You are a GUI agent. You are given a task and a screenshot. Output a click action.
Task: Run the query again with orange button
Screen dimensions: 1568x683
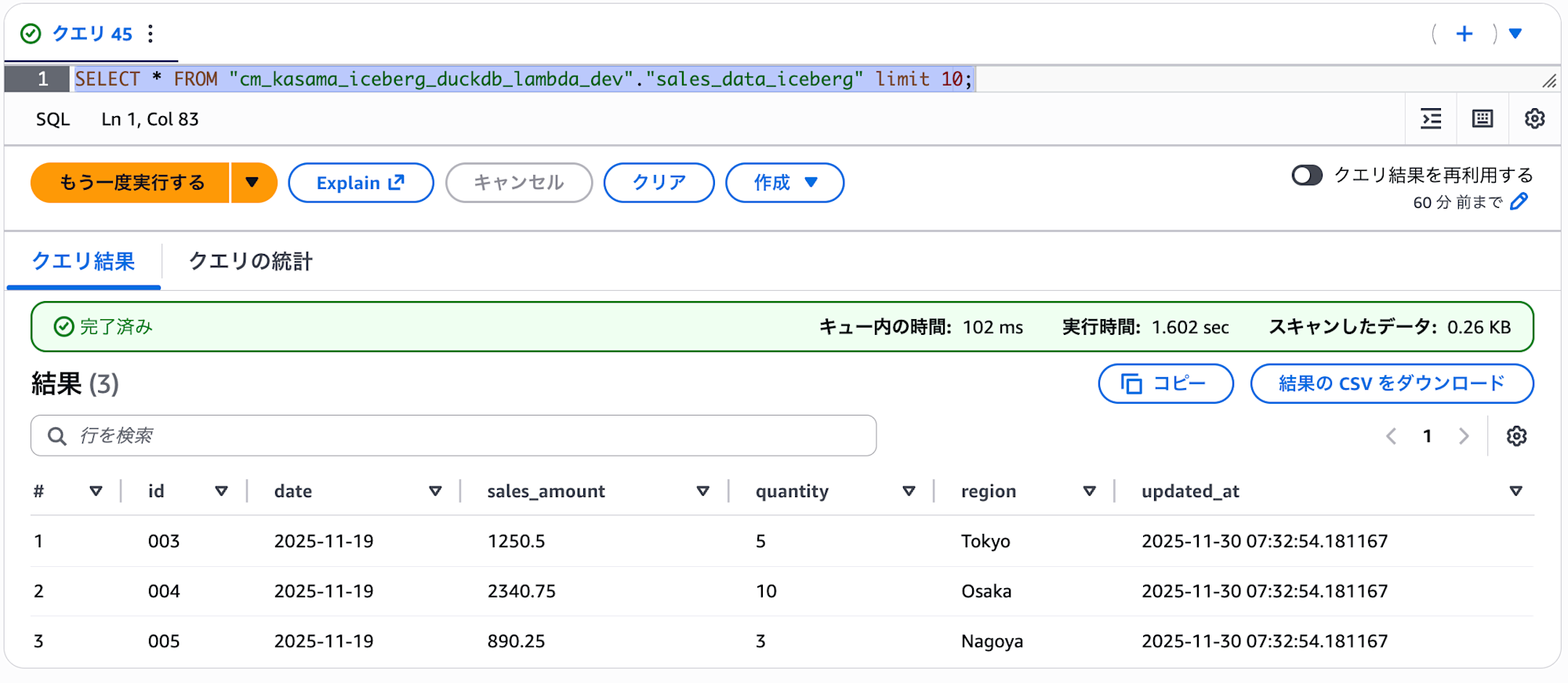point(130,183)
